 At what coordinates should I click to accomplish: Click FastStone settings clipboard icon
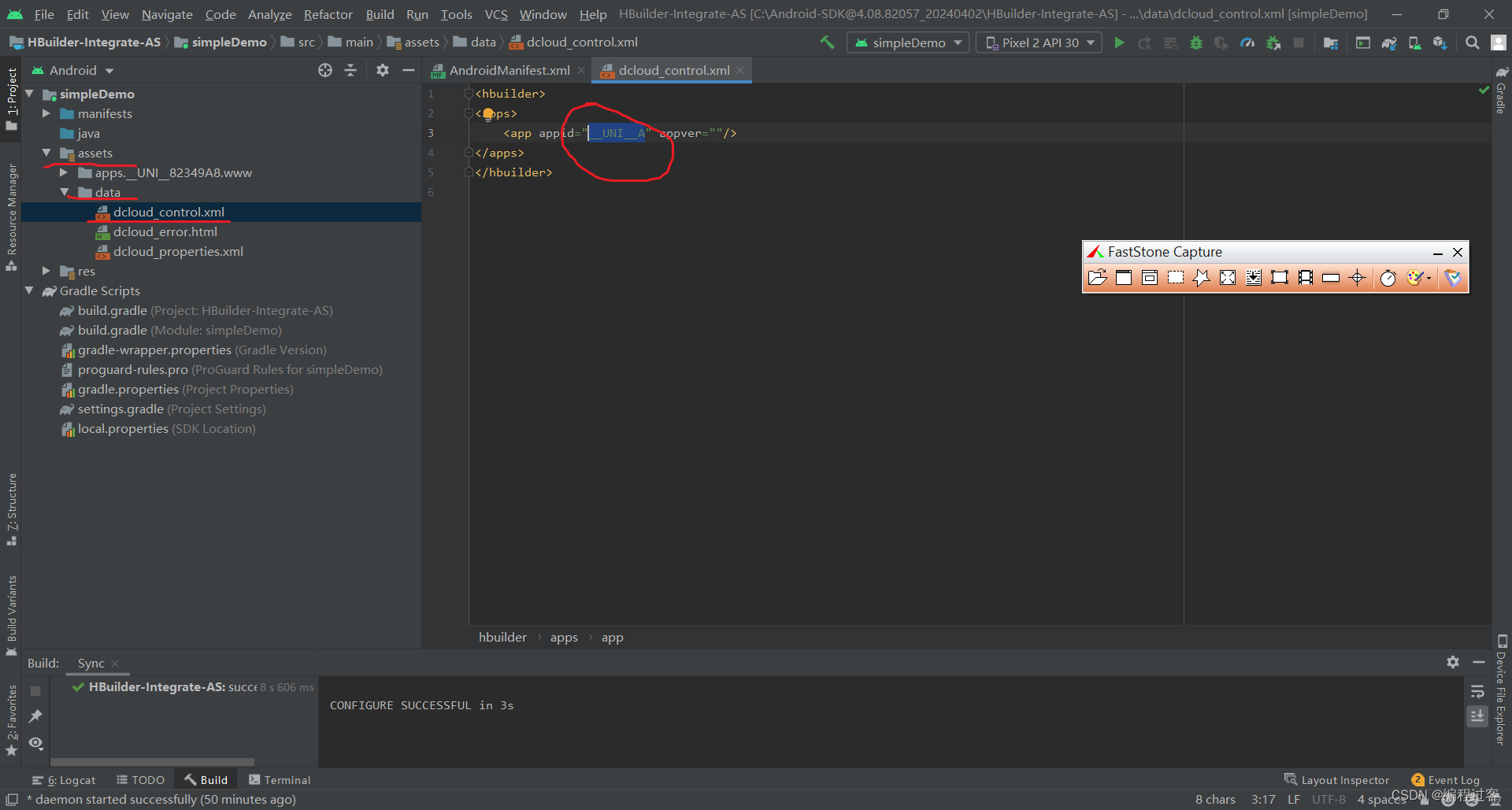(1453, 277)
